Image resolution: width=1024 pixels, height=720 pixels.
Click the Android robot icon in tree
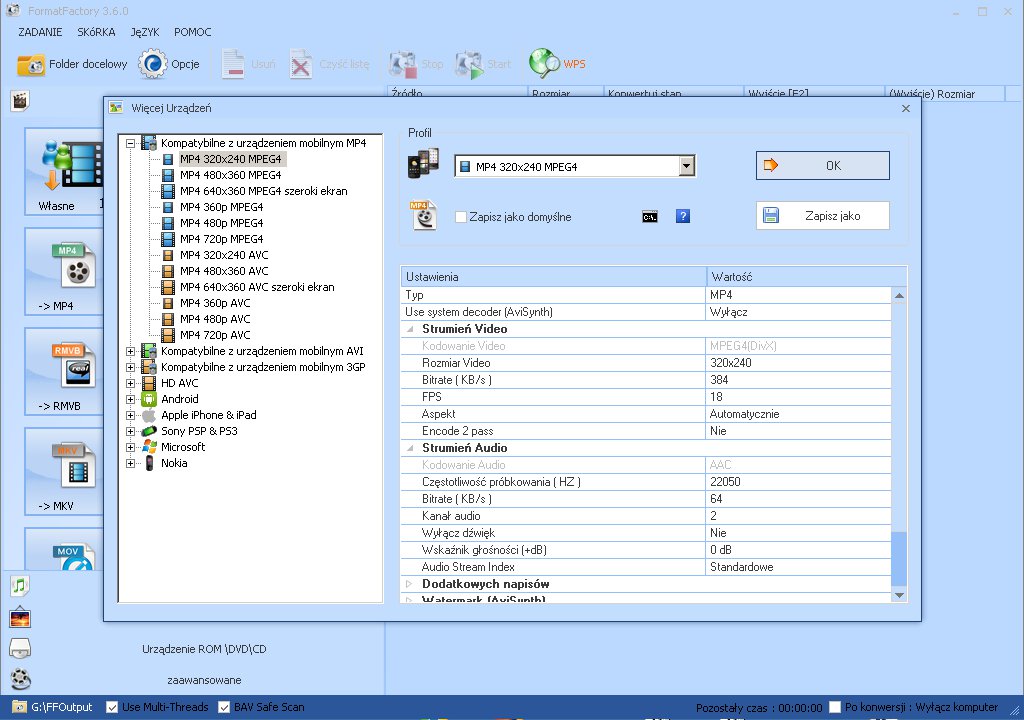149,399
